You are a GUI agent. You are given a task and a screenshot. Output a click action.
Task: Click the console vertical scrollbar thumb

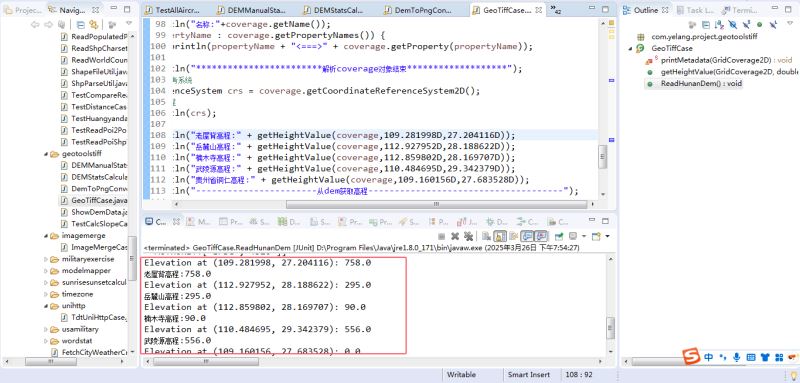pos(610,328)
